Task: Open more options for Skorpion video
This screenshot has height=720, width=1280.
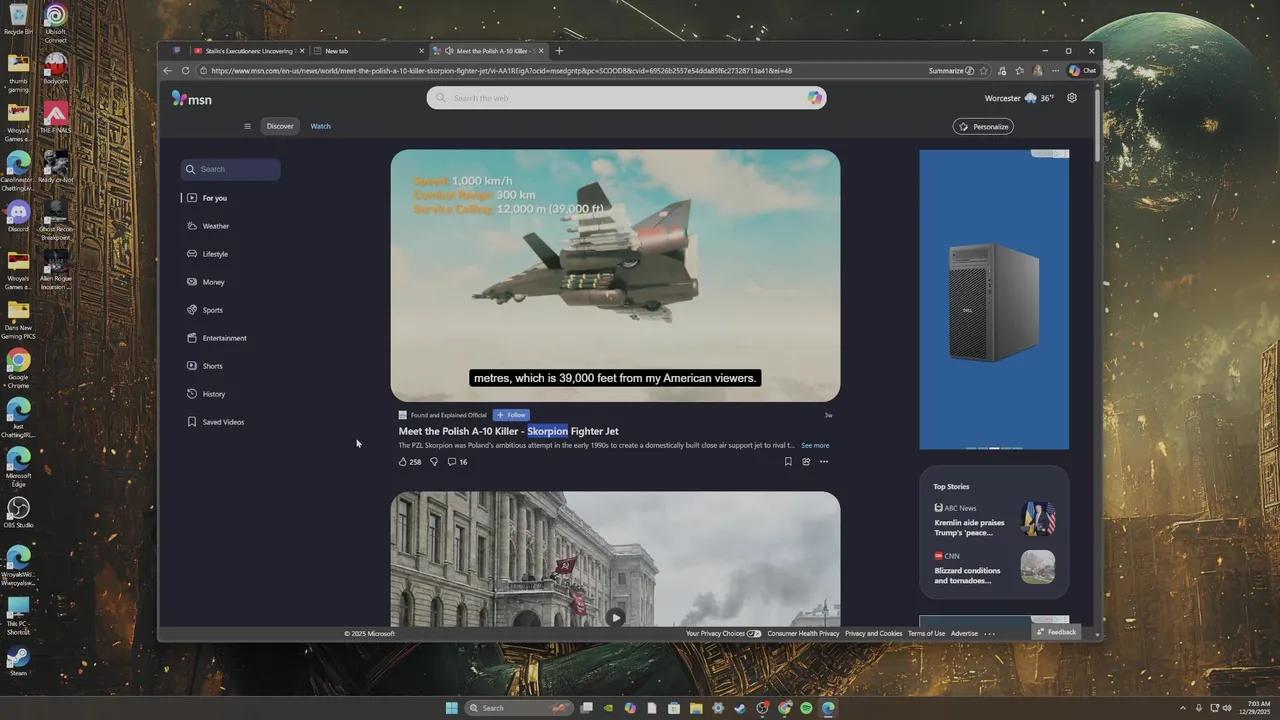Action: 824,462
